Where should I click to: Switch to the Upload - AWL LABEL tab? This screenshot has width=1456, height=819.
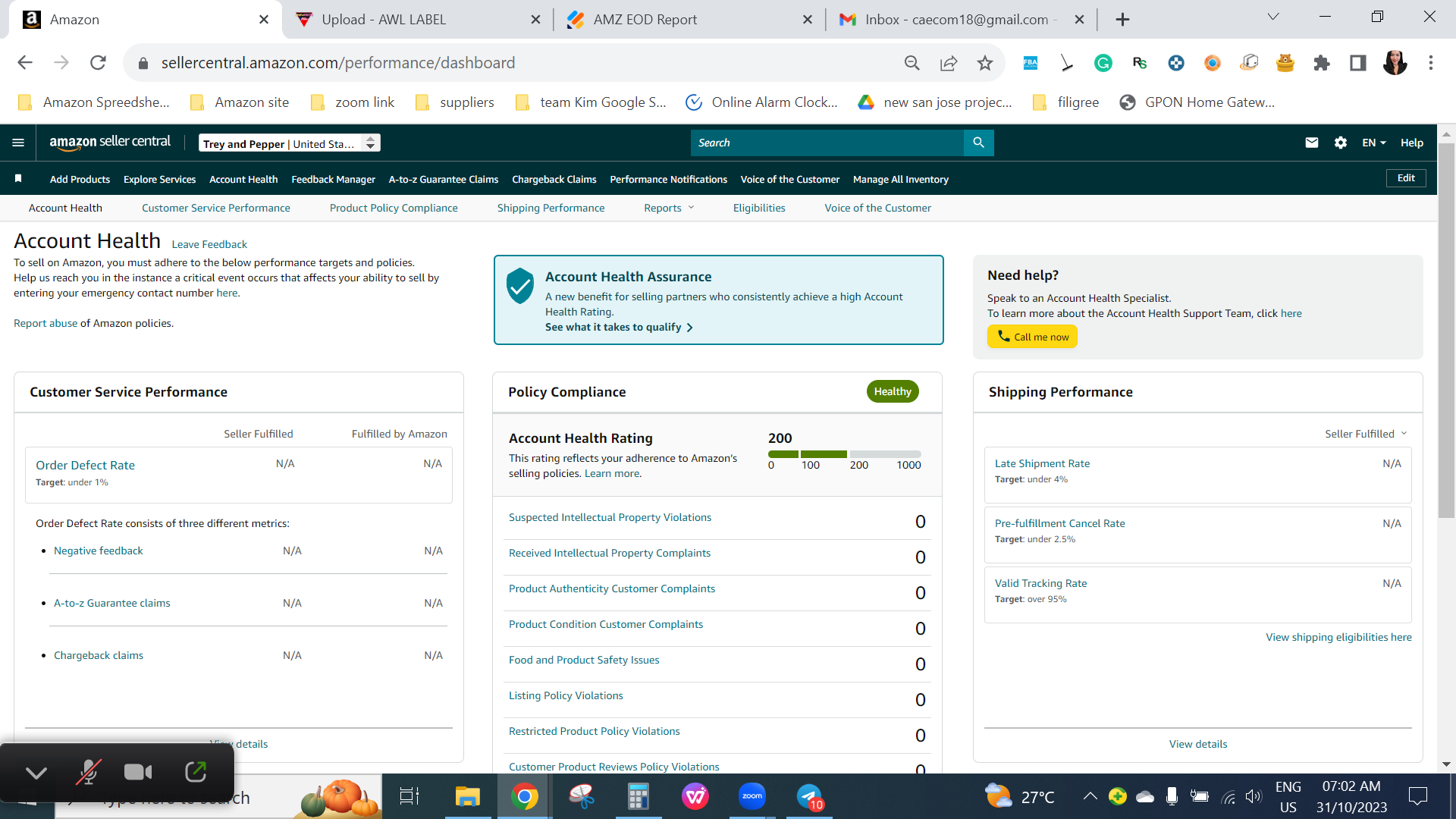(x=418, y=20)
